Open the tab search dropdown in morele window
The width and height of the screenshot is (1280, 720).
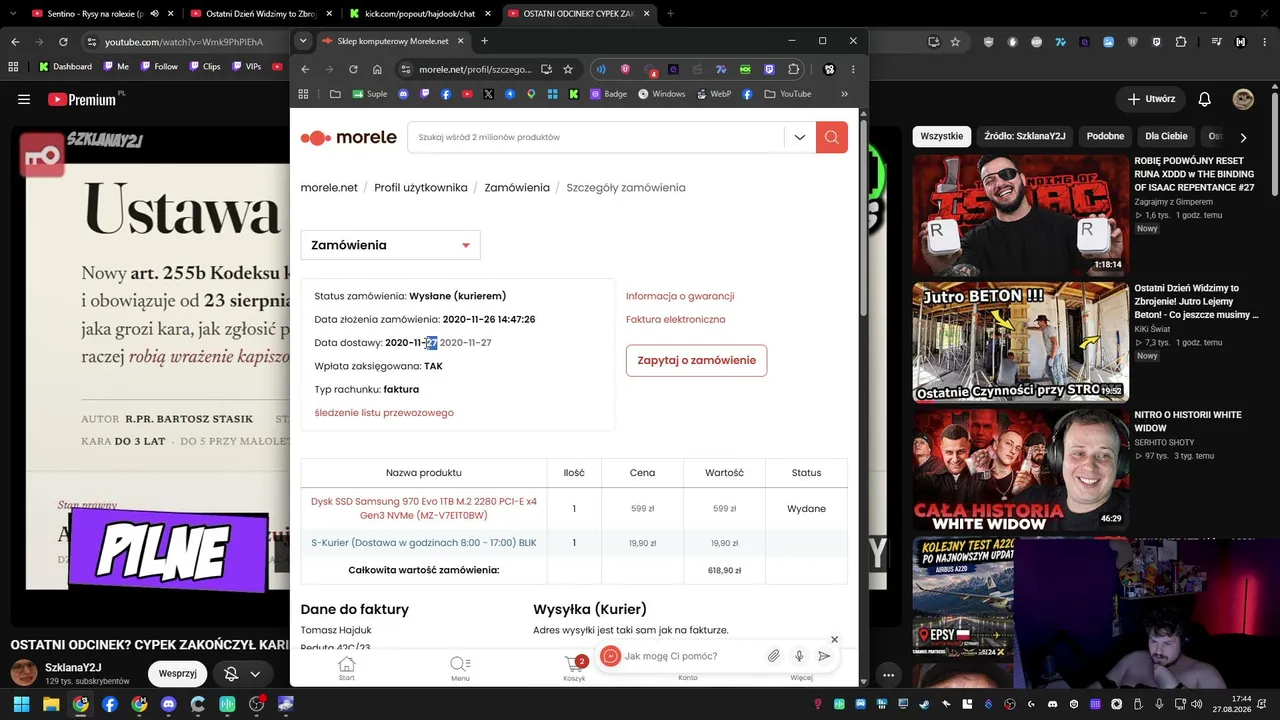[x=304, y=41]
